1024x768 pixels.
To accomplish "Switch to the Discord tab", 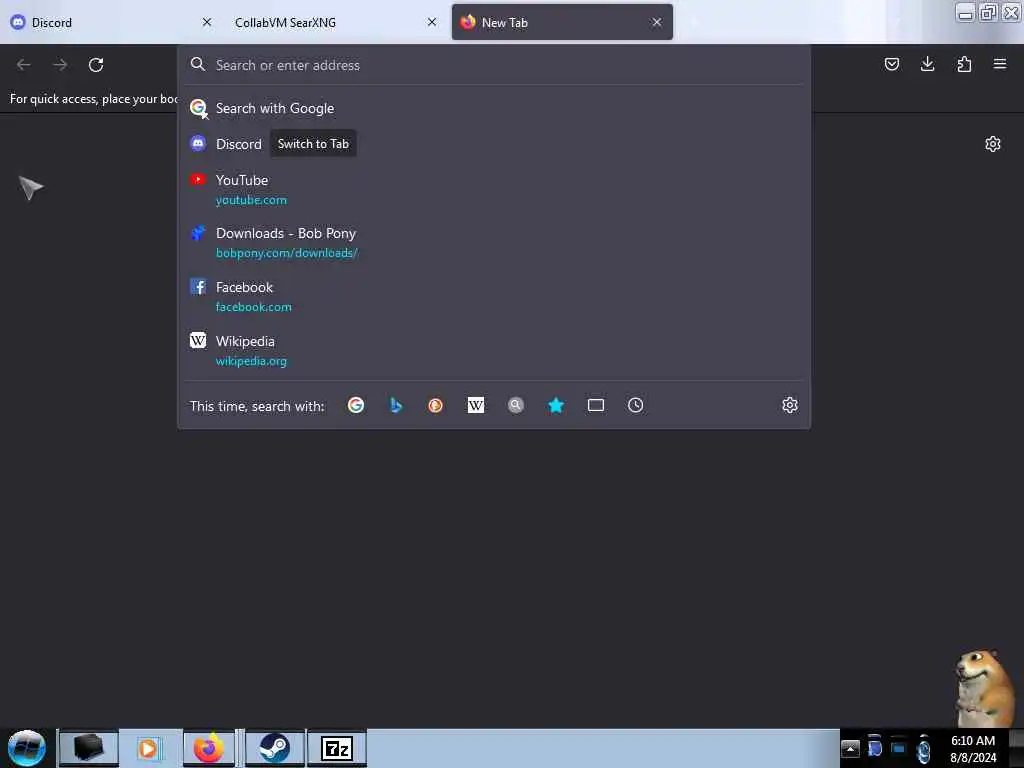I will tap(104, 22).
